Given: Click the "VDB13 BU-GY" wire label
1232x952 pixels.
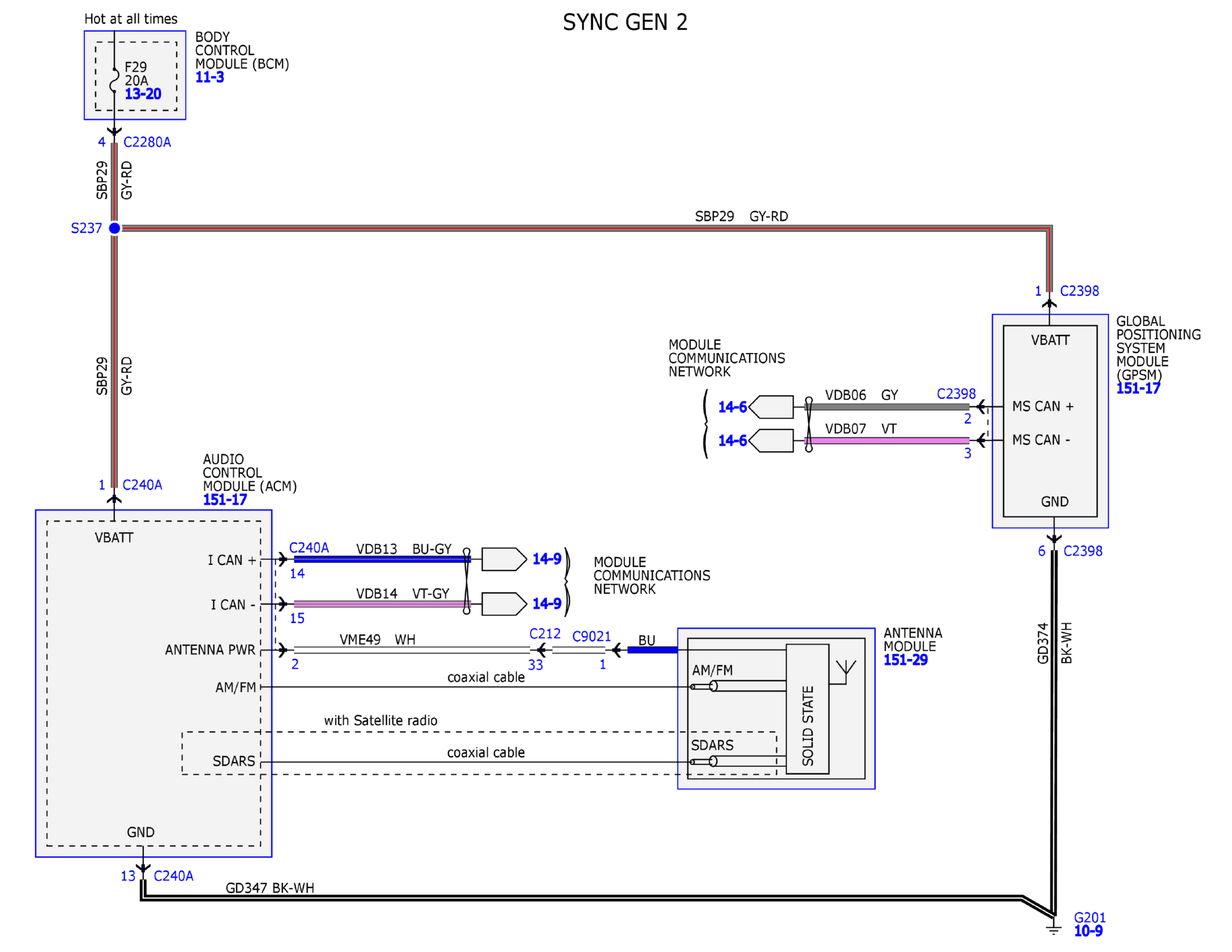Looking at the screenshot, I should (403, 549).
